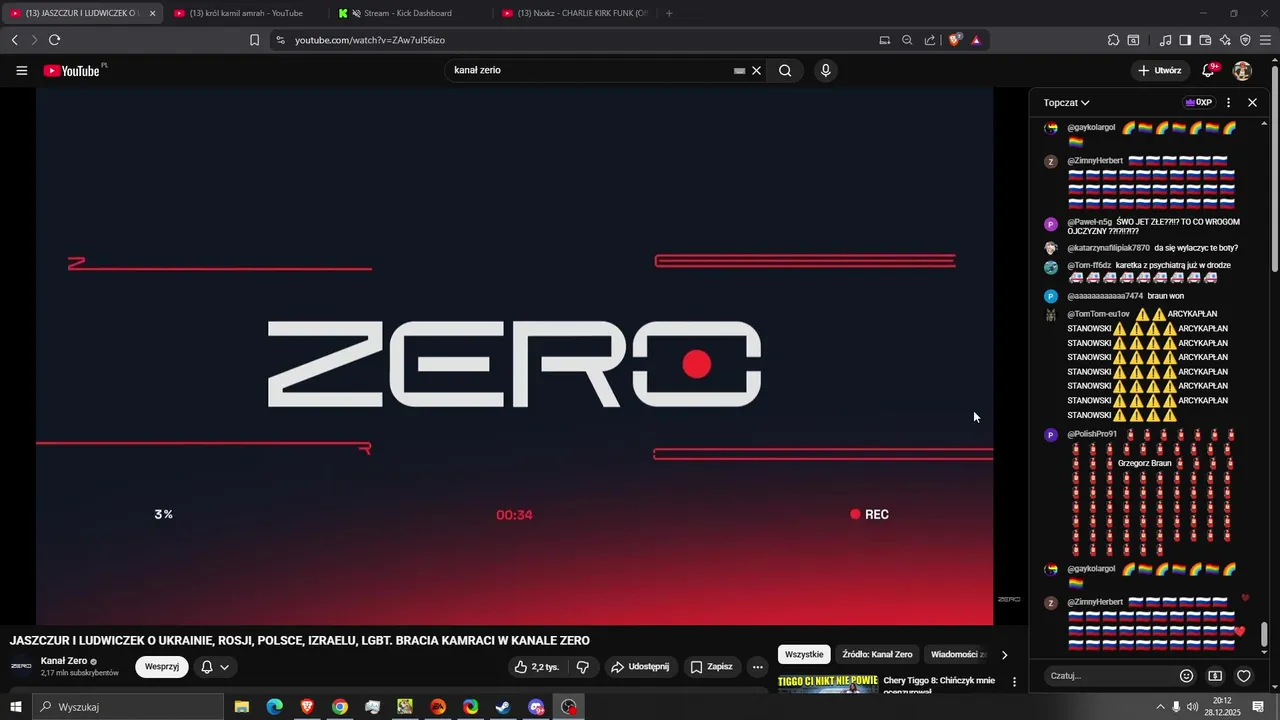Open the browser main menu
This screenshot has width=1280, height=720.
click(1265, 40)
